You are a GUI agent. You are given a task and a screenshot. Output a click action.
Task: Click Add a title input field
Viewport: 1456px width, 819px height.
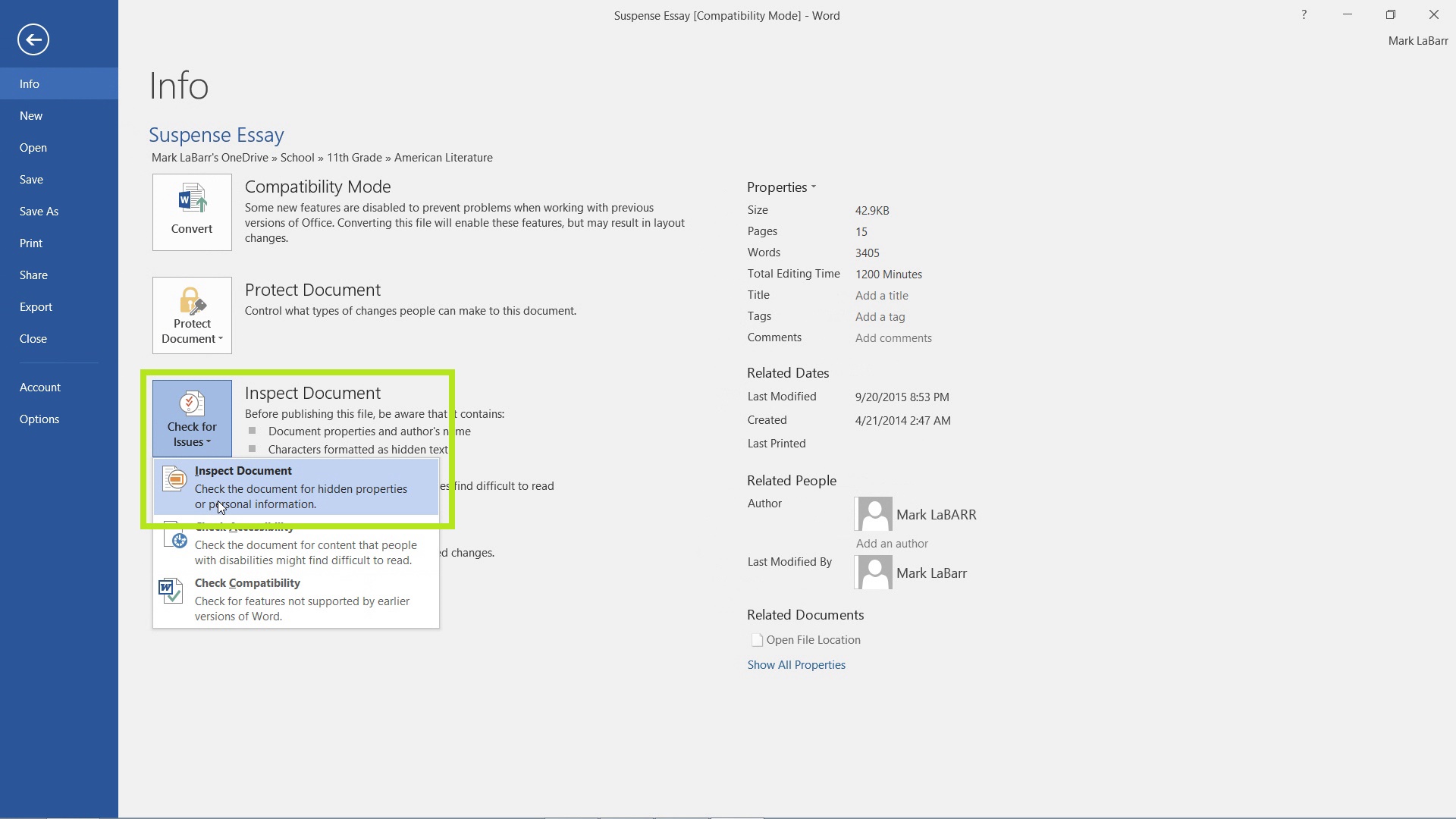pyautogui.click(x=881, y=295)
